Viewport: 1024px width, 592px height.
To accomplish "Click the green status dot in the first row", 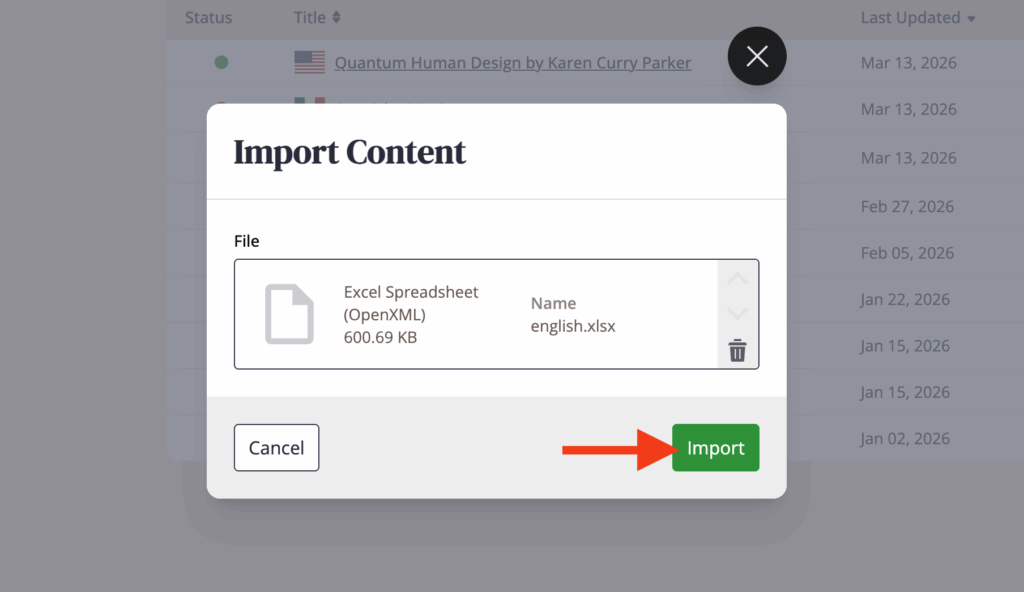I will click(x=221, y=63).
